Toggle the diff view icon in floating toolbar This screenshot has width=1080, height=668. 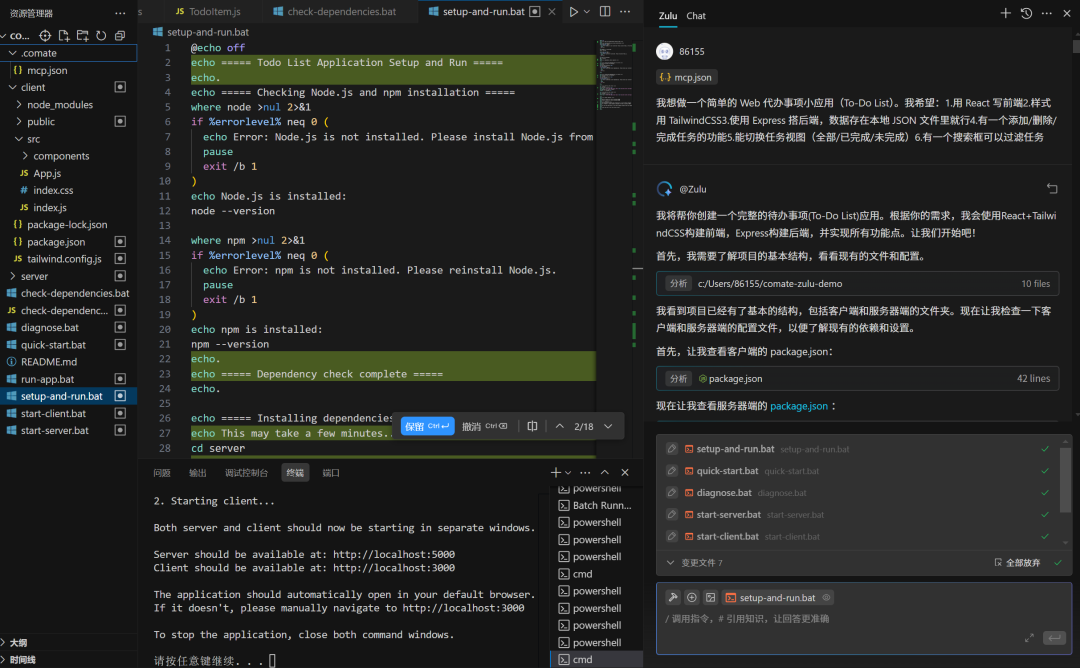tap(532, 426)
